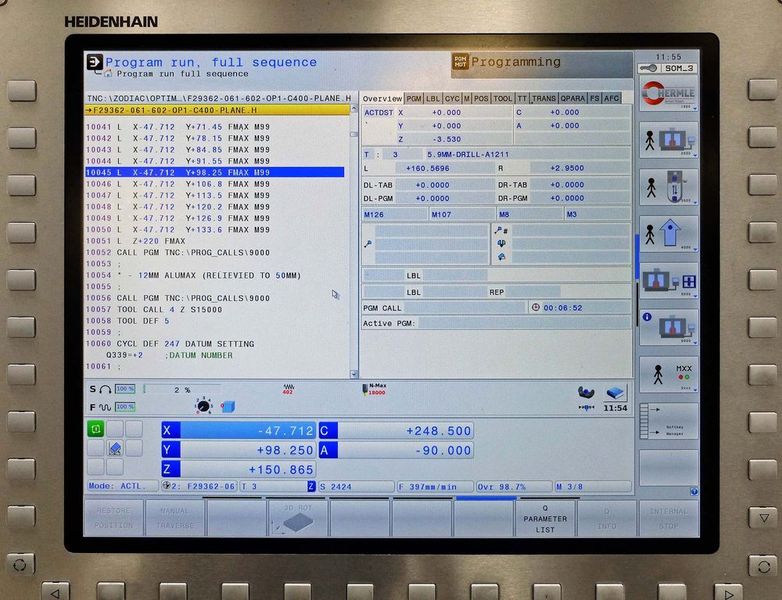
Task: Open the CYC status tab
Action: click(x=452, y=99)
